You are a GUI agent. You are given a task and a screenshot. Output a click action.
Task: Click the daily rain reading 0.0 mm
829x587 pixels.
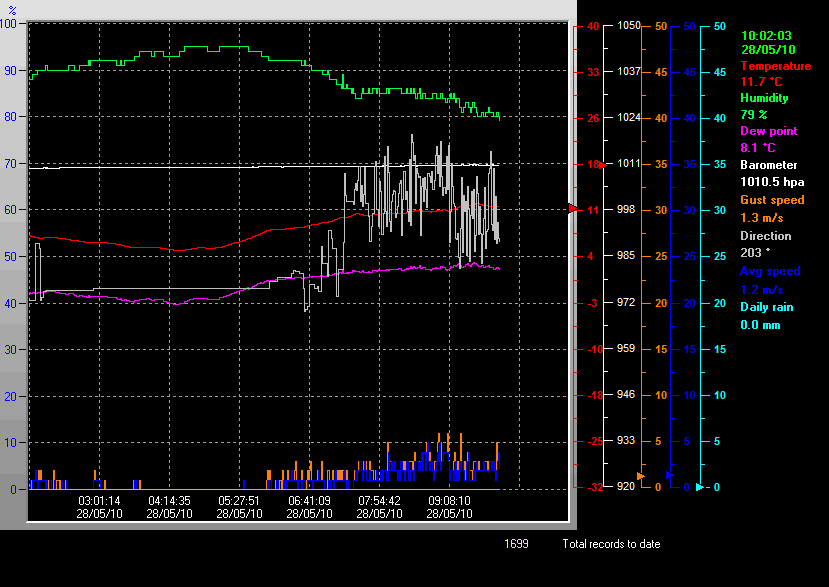pos(760,325)
